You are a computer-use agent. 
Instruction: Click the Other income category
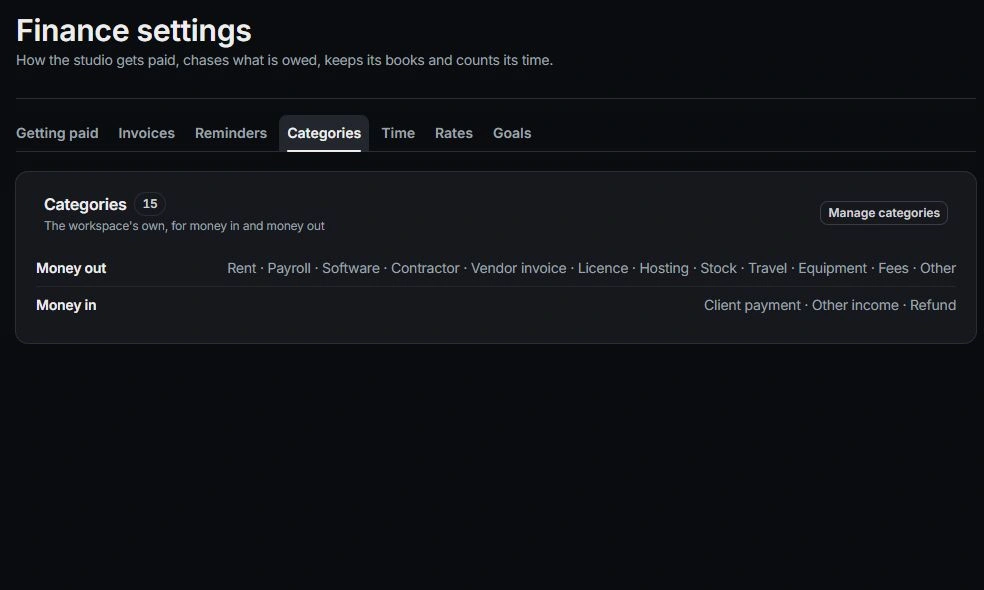tap(855, 305)
